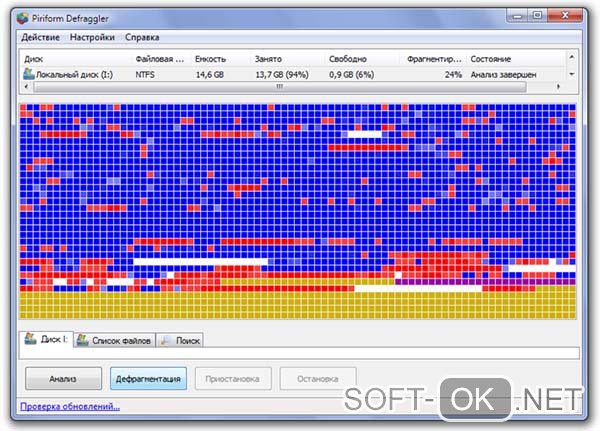The height and width of the screenshot is (431, 600).
Task: Open the Проверка обновлений link
Action: (70, 407)
